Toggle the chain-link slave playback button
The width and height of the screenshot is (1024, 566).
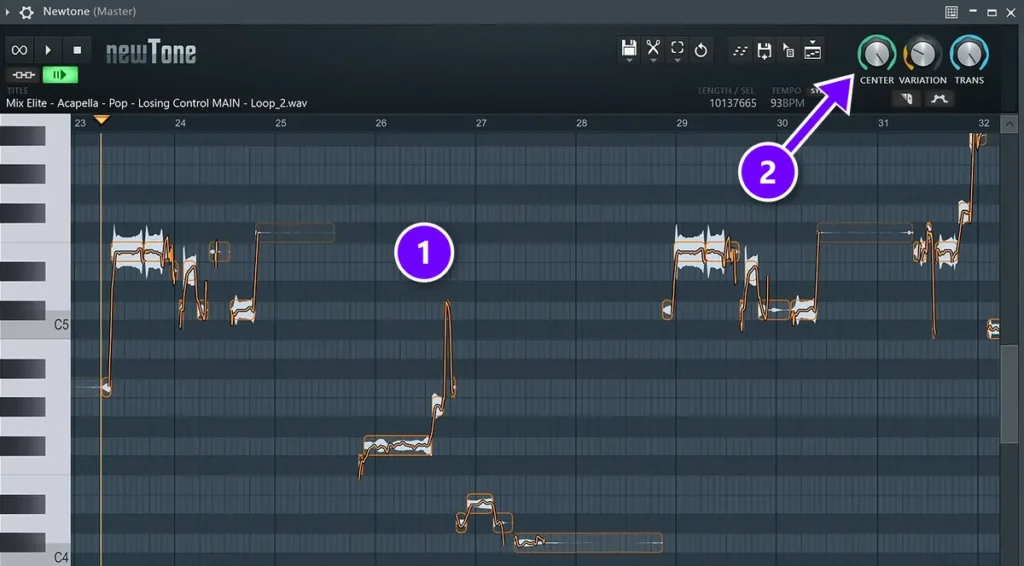[x=24, y=75]
